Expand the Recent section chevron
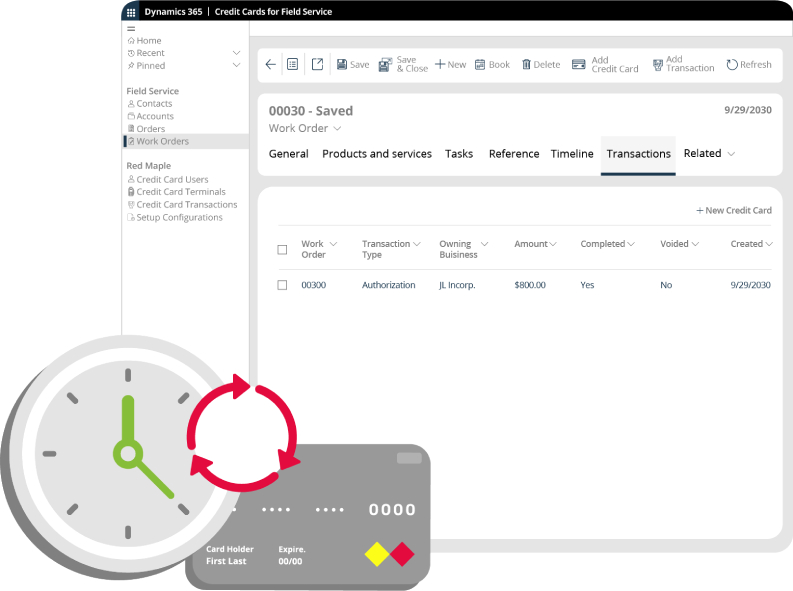 (236, 53)
